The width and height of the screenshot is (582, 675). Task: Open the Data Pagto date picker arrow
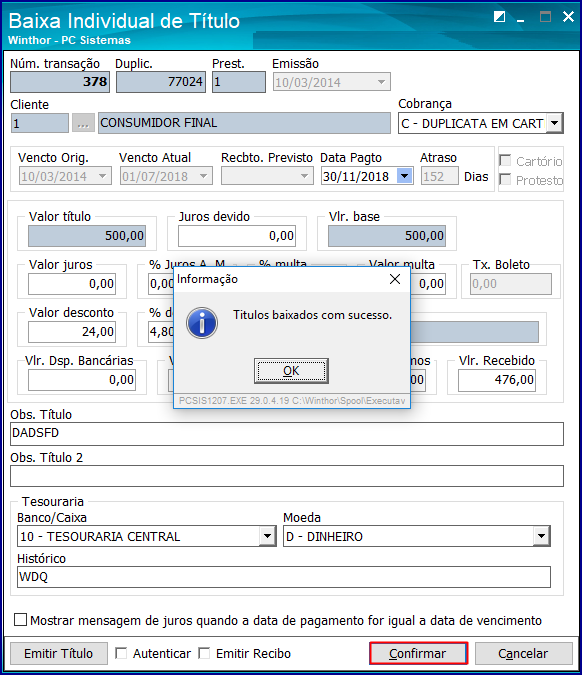pos(404,176)
